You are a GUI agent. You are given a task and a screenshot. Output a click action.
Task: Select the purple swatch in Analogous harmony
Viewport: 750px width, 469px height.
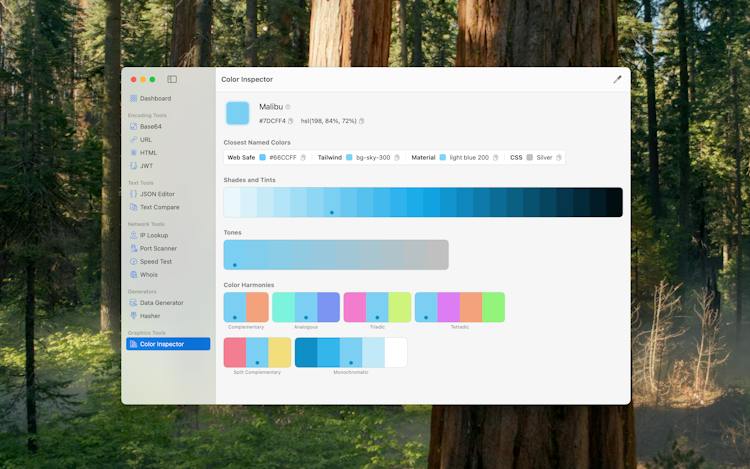pos(329,307)
